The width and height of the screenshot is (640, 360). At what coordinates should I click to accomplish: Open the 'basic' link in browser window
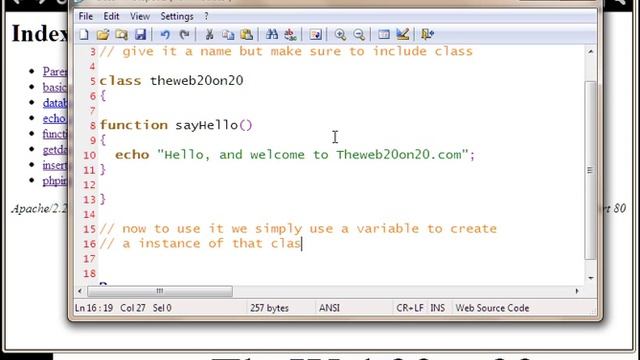[x=55, y=87]
